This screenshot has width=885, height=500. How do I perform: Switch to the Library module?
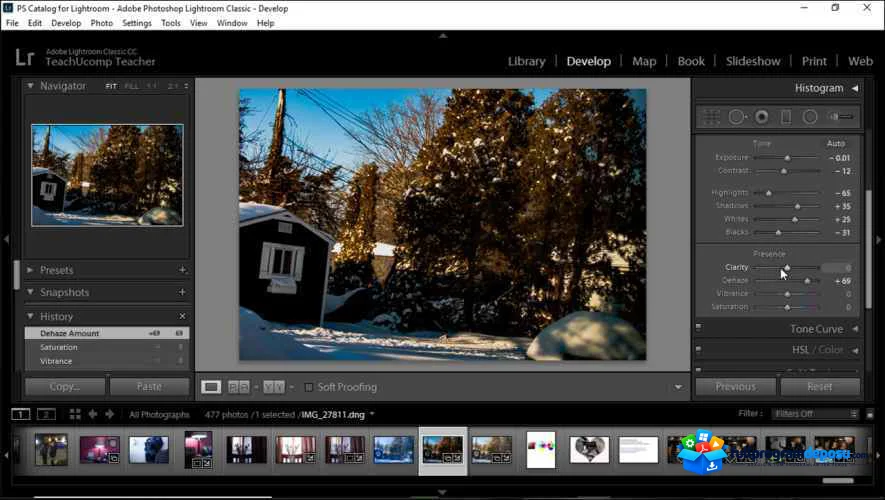click(x=527, y=61)
